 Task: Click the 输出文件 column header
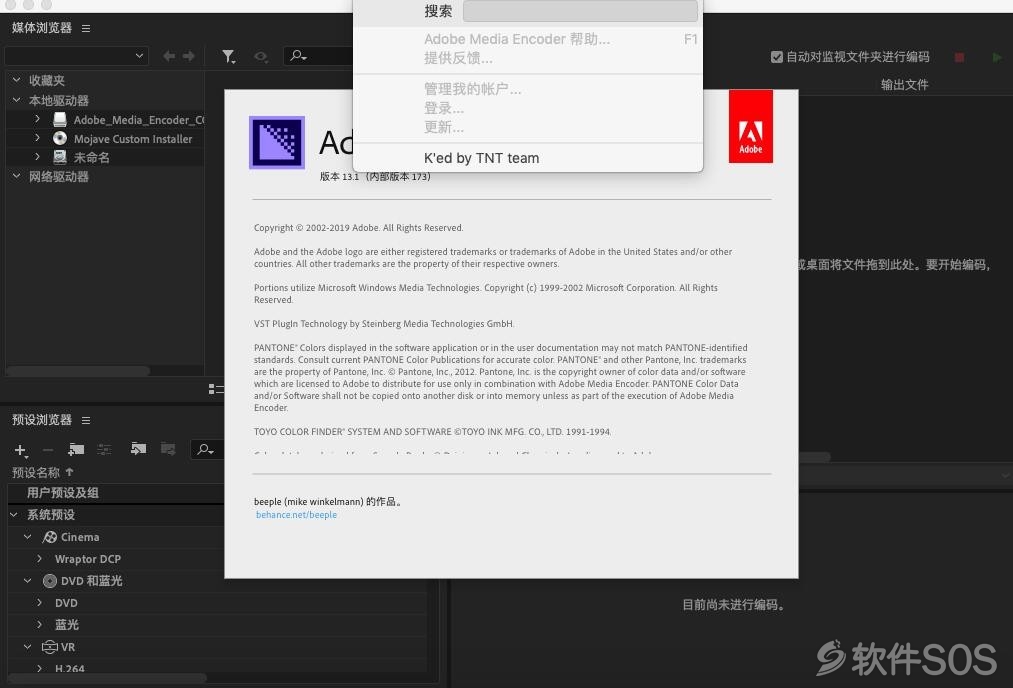(x=904, y=85)
